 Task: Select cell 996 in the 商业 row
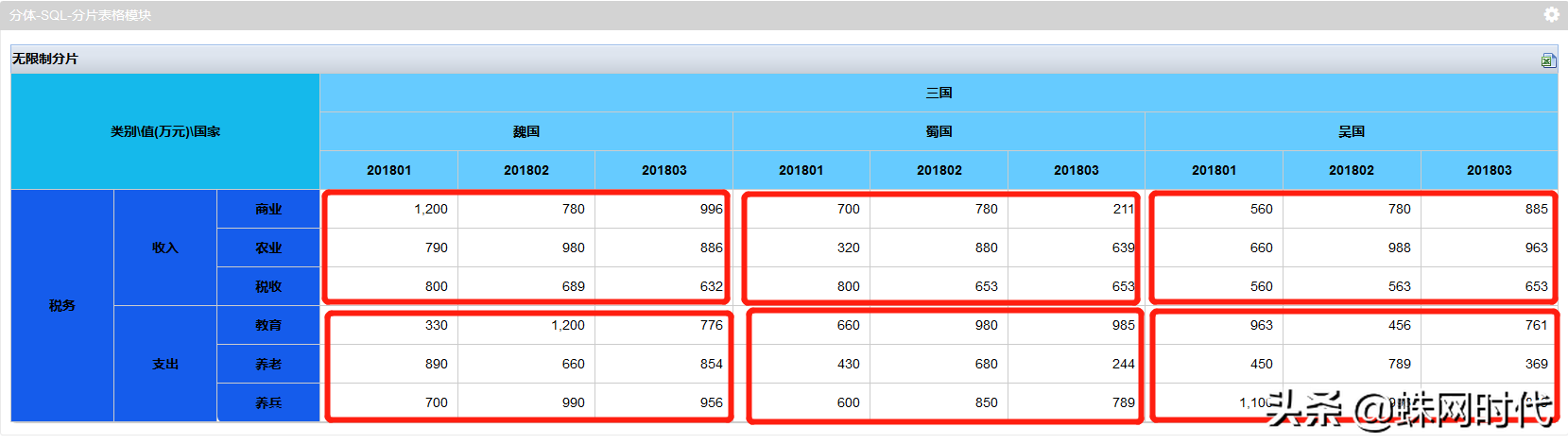click(x=663, y=209)
